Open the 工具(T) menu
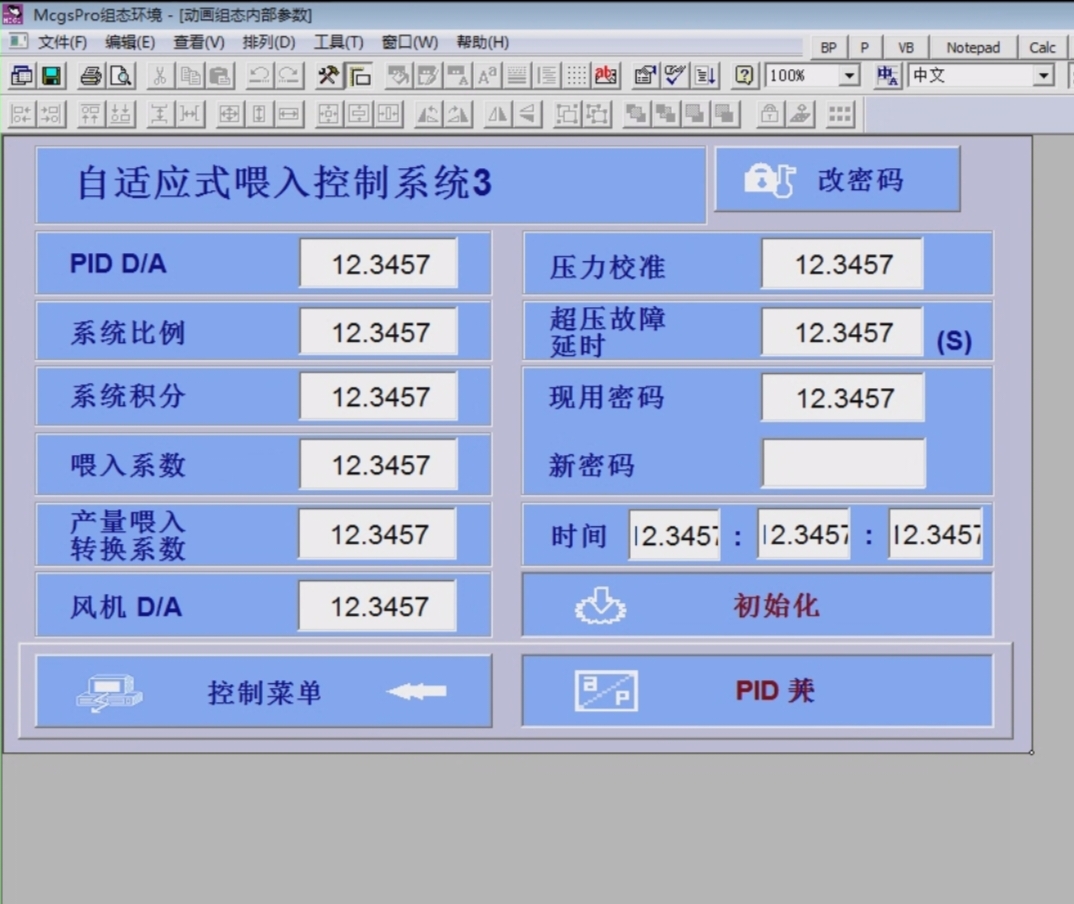The image size is (1074, 904). coord(338,42)
